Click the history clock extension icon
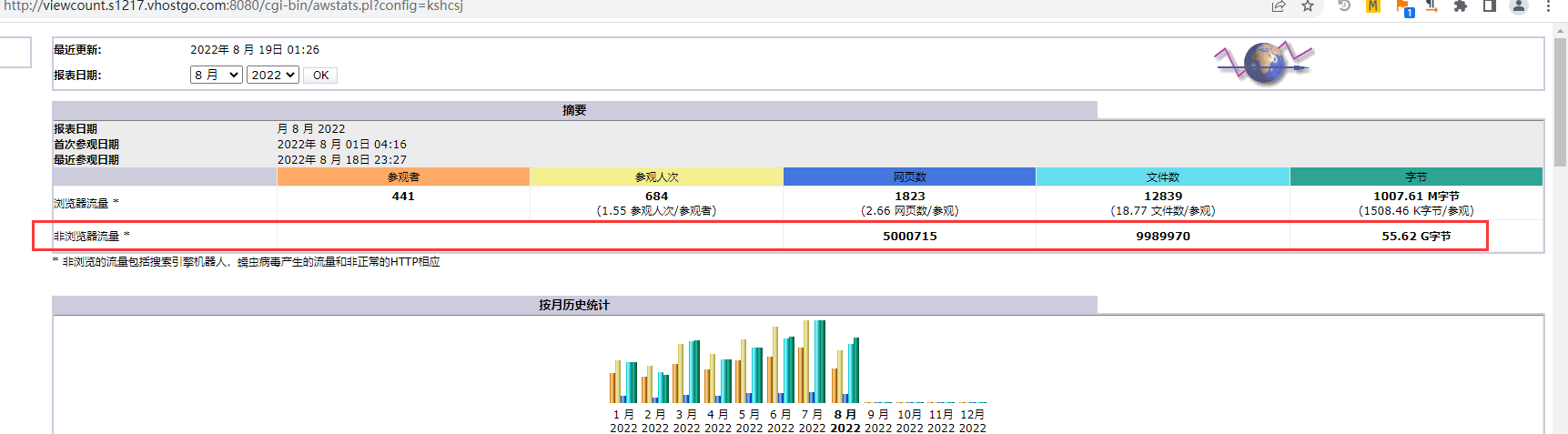 [1344, 6]
